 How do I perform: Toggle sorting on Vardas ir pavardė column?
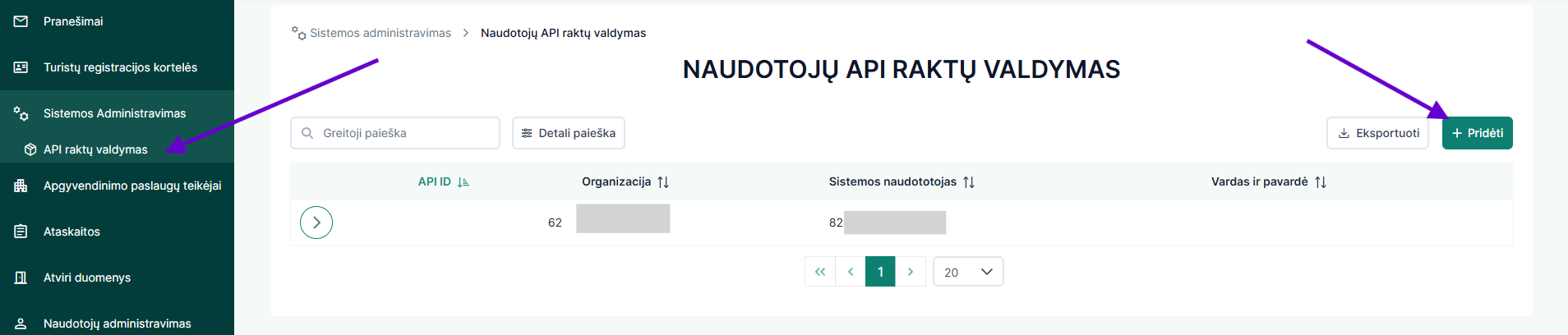pos(1321,182)
